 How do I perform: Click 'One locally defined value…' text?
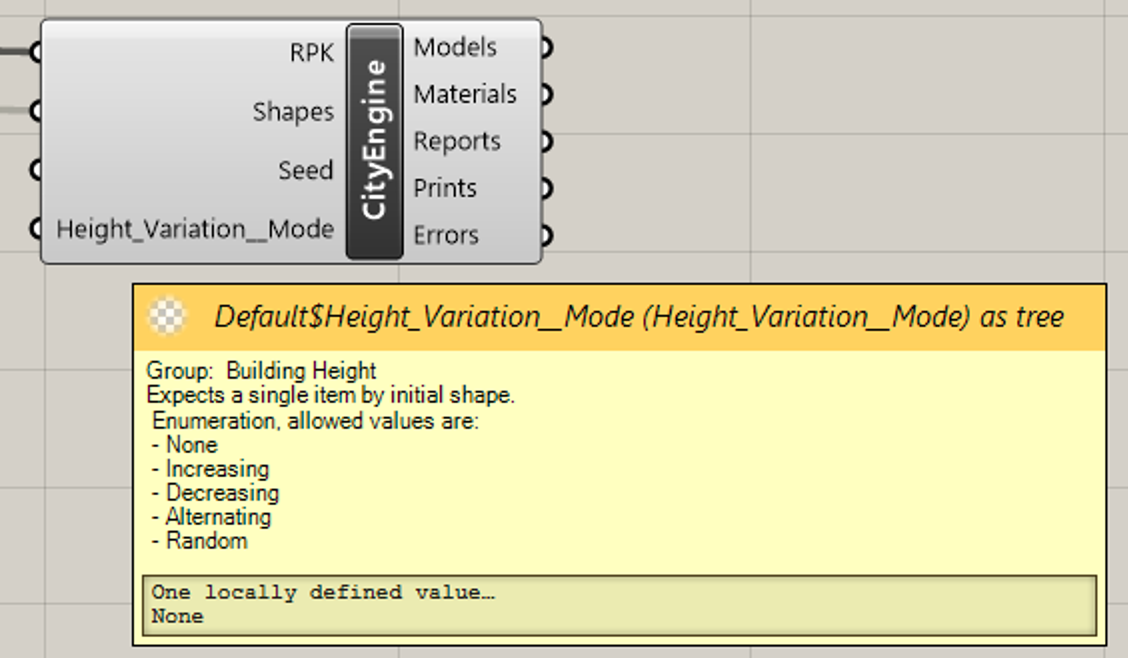point(323,593)
